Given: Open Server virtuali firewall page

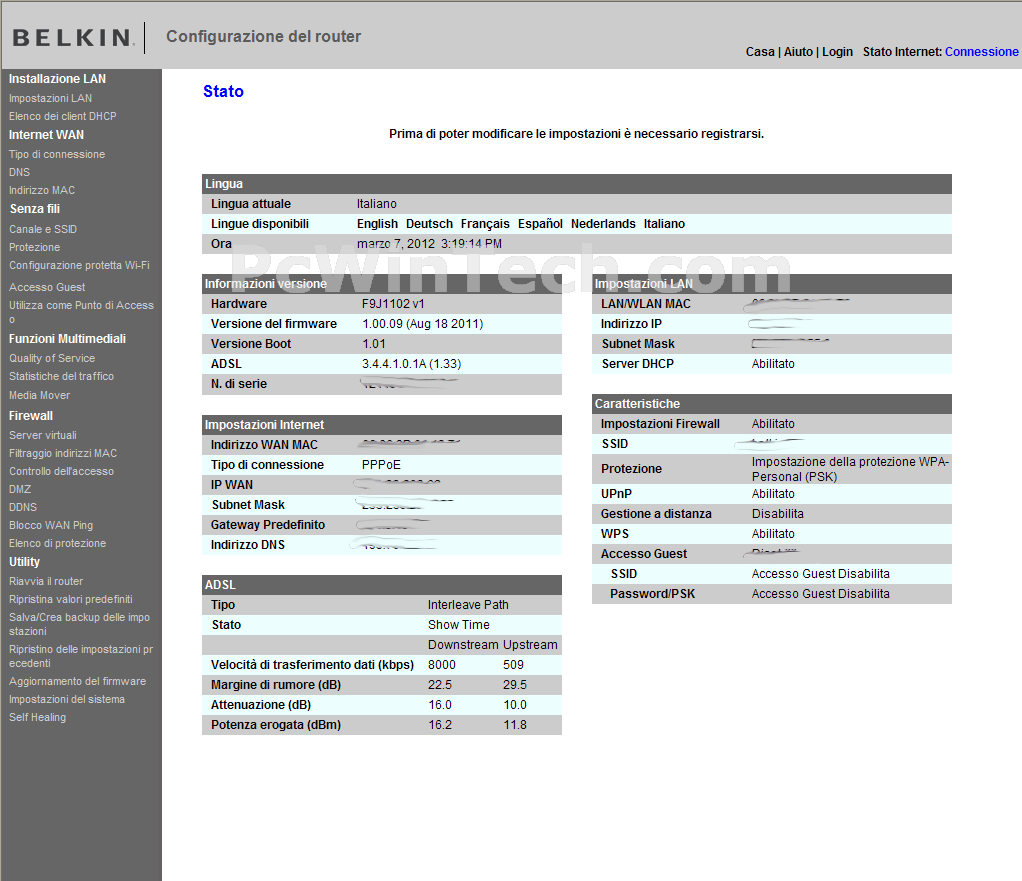Looking at the screenshot, I should point(43,435).
